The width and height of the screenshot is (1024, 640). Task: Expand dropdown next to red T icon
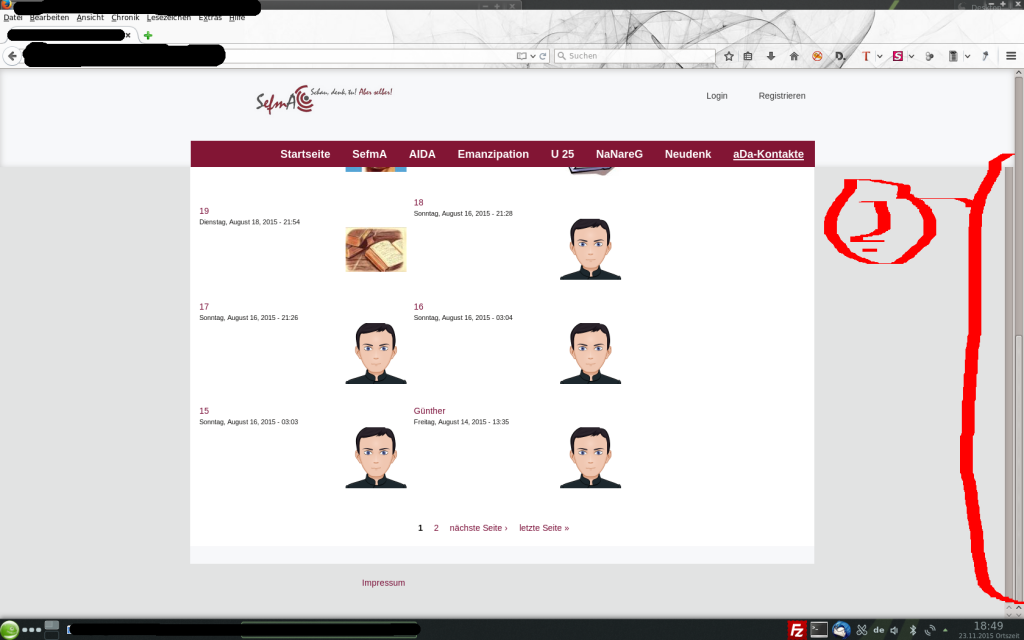click(880, 56)
